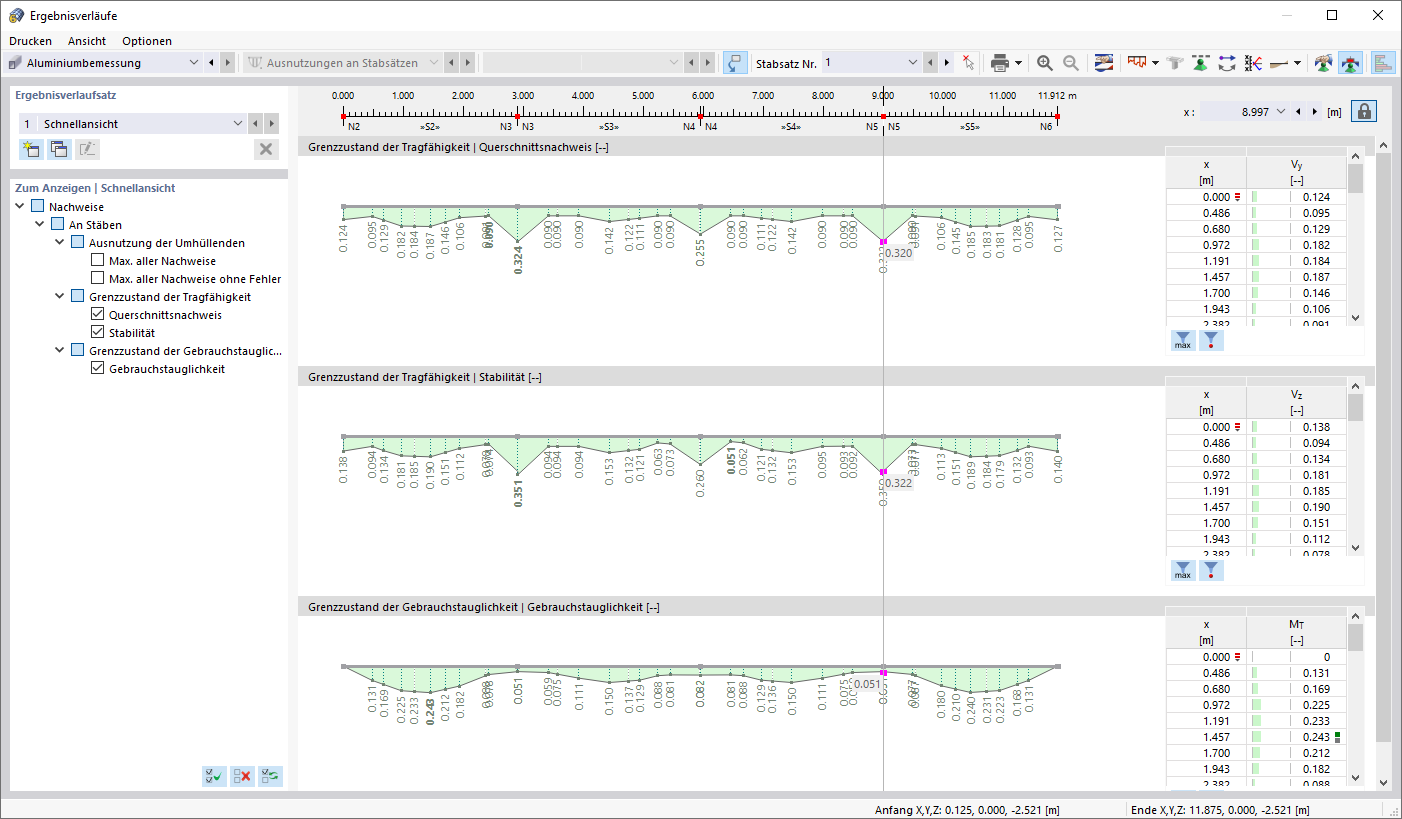Toggle the horizontal bar chart table icon
Image resolution: width=1402 pixels, height=819 pixels.
(1384, 63)
